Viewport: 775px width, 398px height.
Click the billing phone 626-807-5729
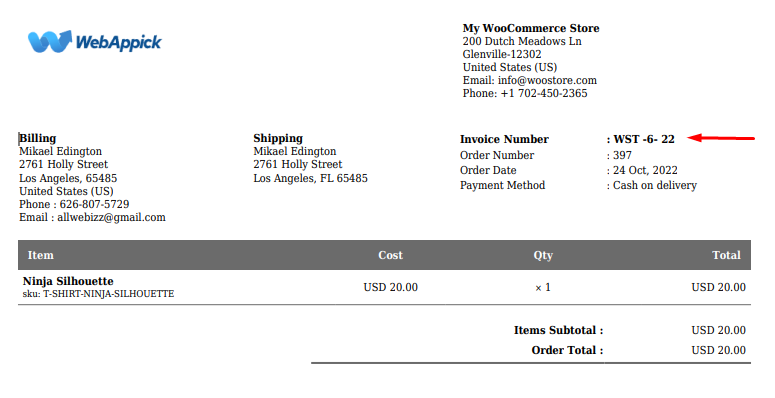point(94,205)
